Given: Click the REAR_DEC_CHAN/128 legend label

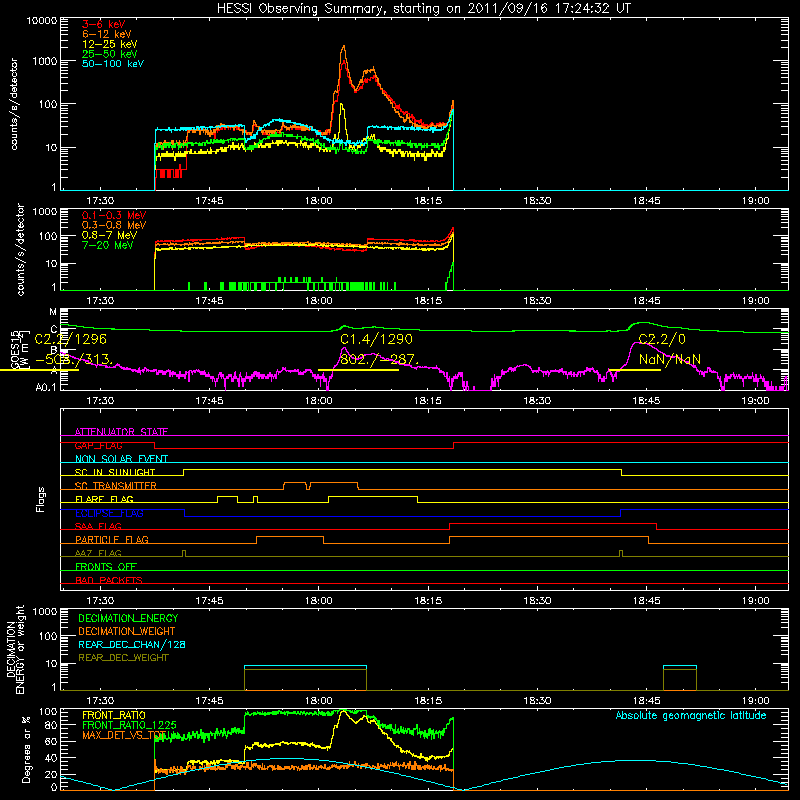Looking at the screenshot, I should 132,644.
